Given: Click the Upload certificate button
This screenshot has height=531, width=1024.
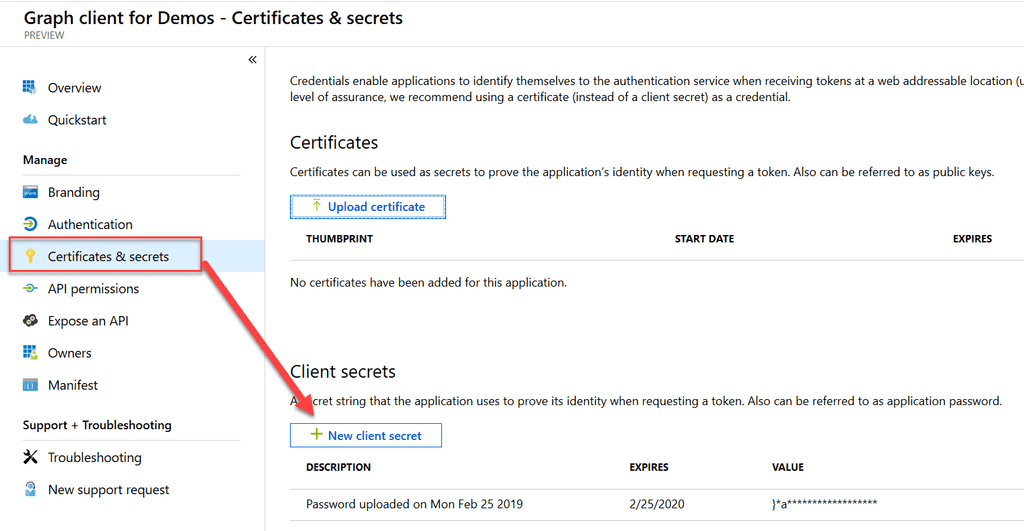Looking at the screenshot, I should coord(368,206).
